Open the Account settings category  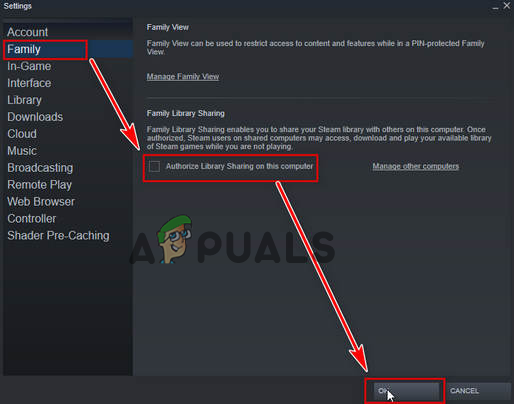[28, 32]
